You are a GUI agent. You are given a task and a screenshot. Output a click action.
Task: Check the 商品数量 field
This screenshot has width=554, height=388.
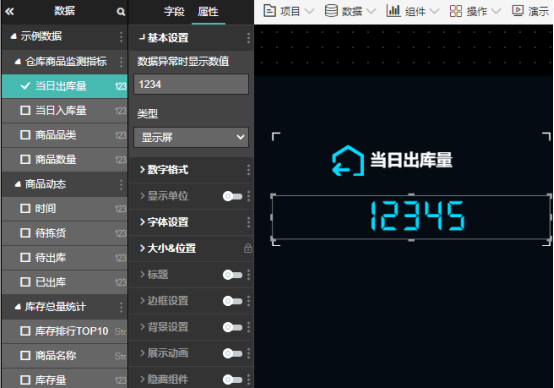(25, 159)
